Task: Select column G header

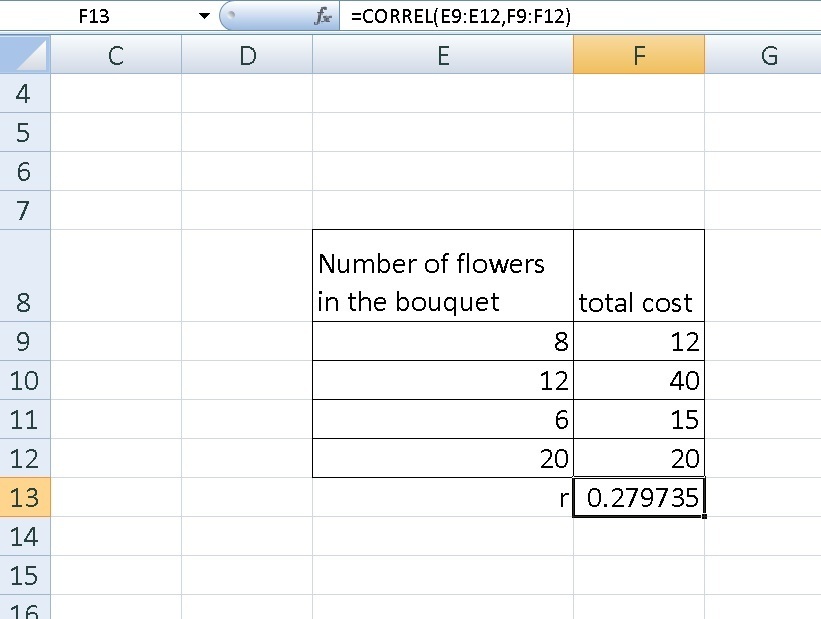Action: (768, 56)
